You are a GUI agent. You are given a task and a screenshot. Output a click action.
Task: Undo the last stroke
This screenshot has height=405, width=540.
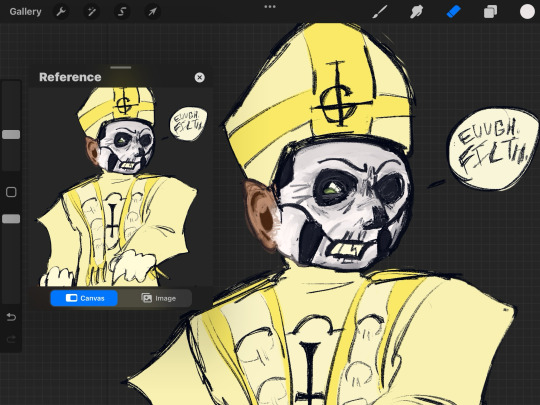point(11,317)
